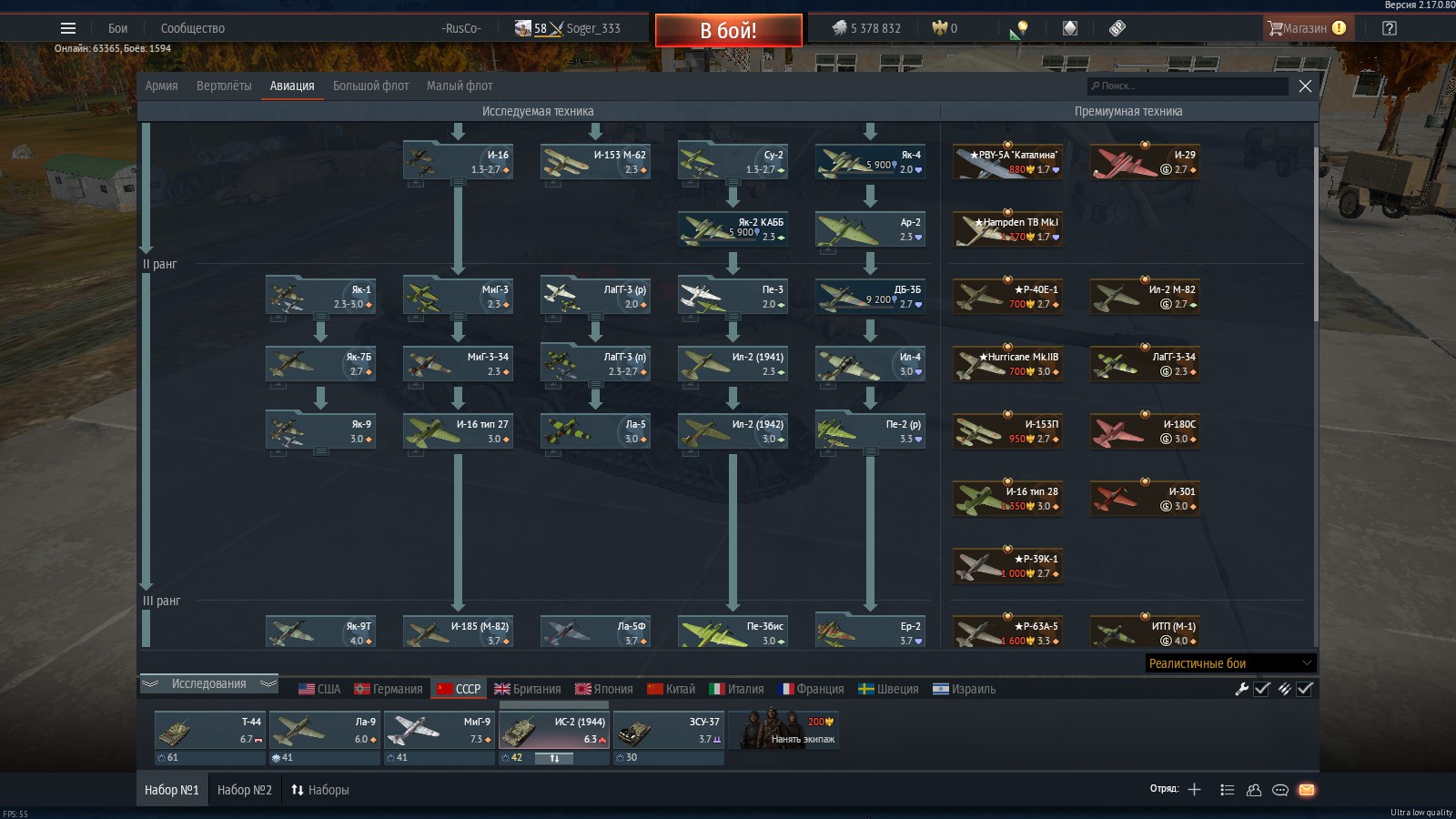Select the Ил-2 (1941) aircraft
The width and height of the screenshot is (1456, 819).
[733, 364]
